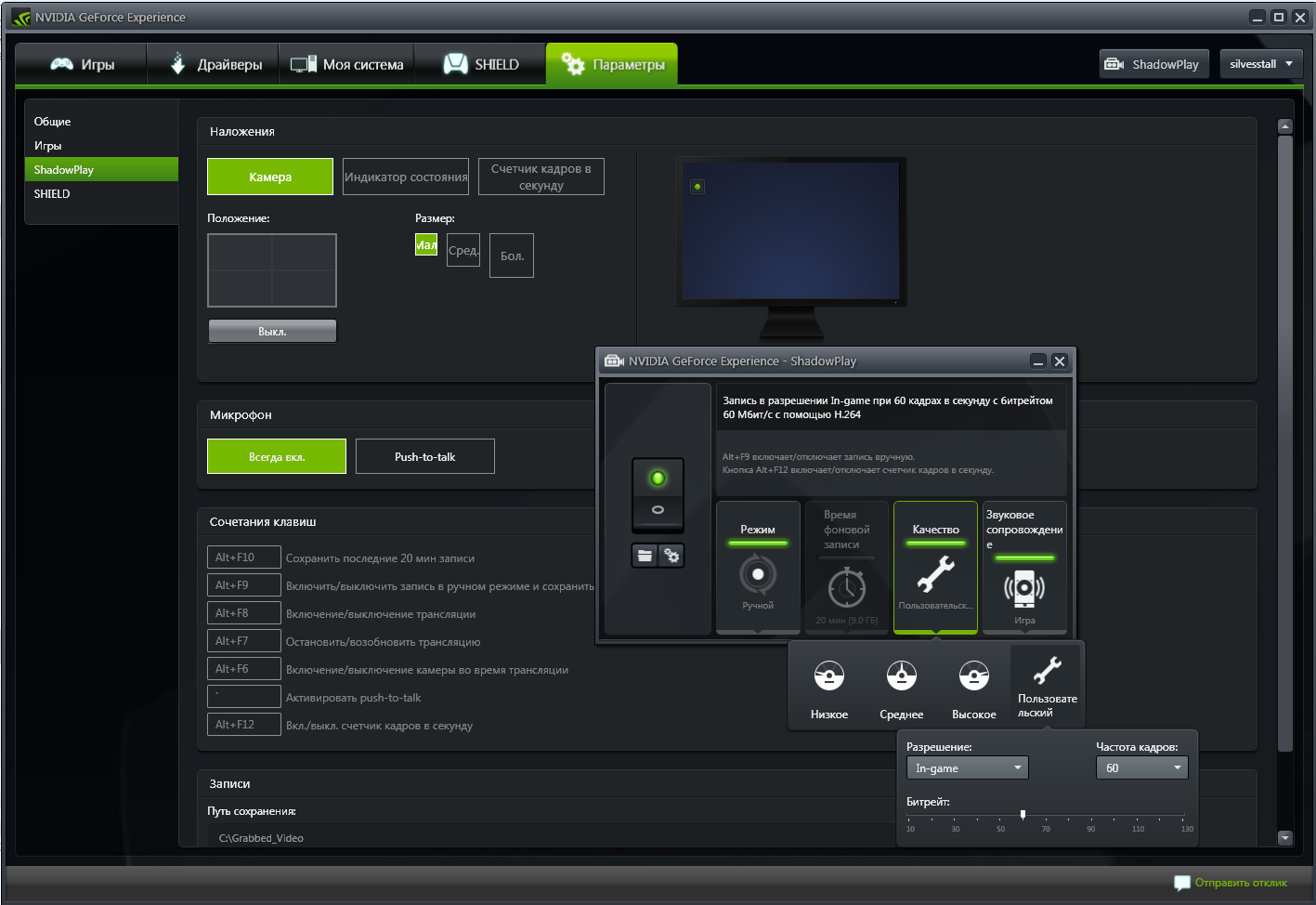Select the Параметры tab
The height and width of the screenshot is (905, 1316).
pos(612,64)
